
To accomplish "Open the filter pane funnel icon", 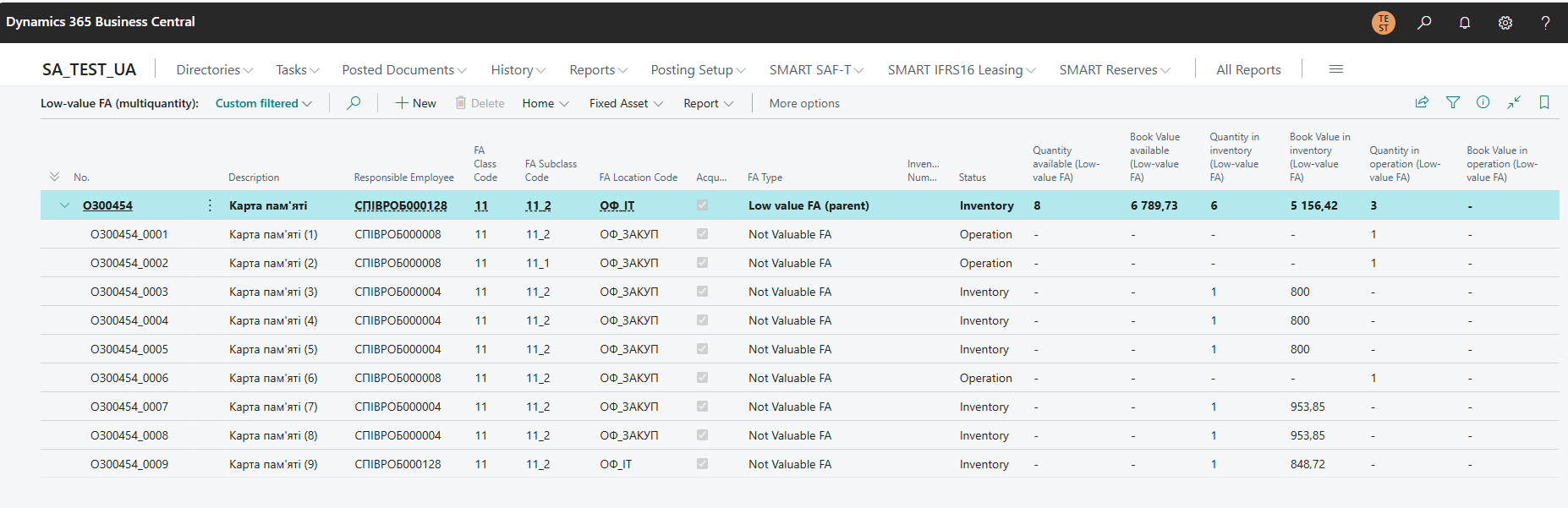I will [1453, 102].
